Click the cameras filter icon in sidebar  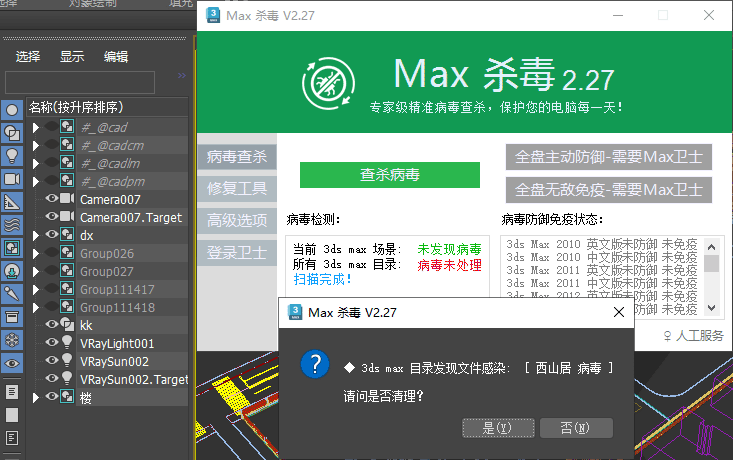[12, 179]
